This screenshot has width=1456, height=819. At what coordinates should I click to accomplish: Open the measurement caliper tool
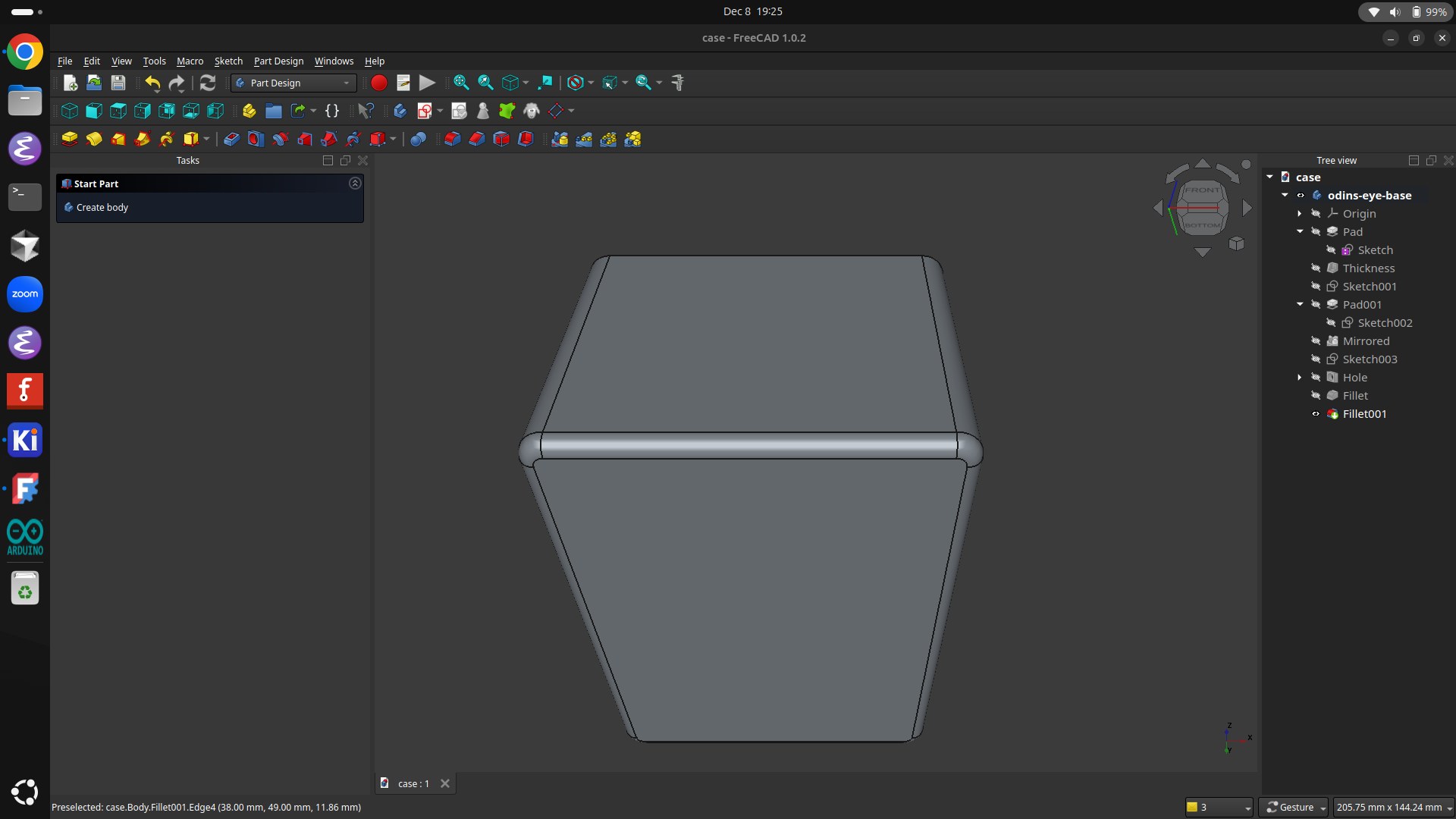click(x=677, y=83)
